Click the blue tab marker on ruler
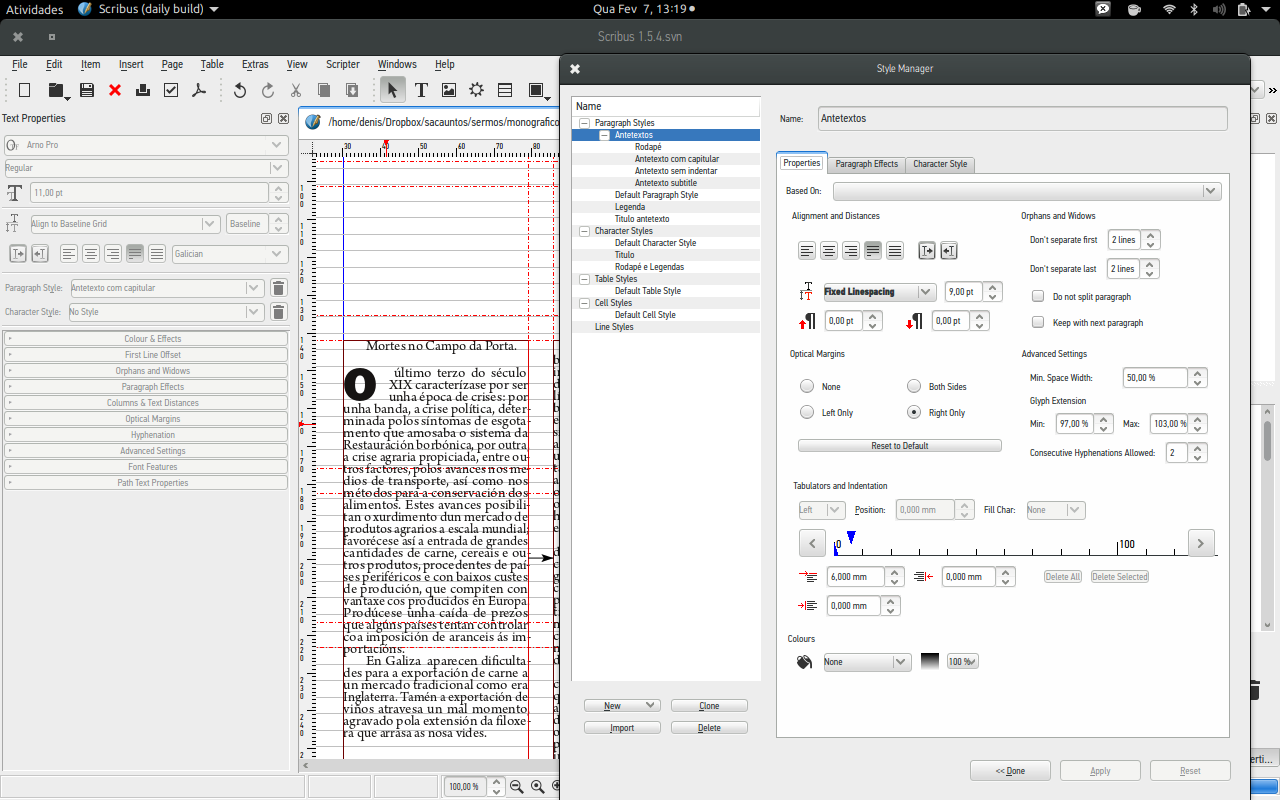This screenshot has height=800, width=1280. pyautogui.click(x=851, y=538)
